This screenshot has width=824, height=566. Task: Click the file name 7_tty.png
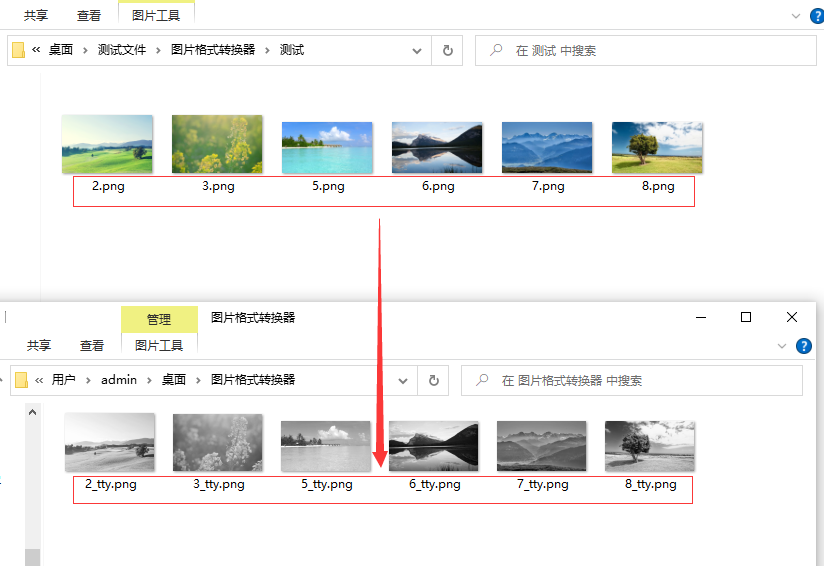click(x=543, y=485)
